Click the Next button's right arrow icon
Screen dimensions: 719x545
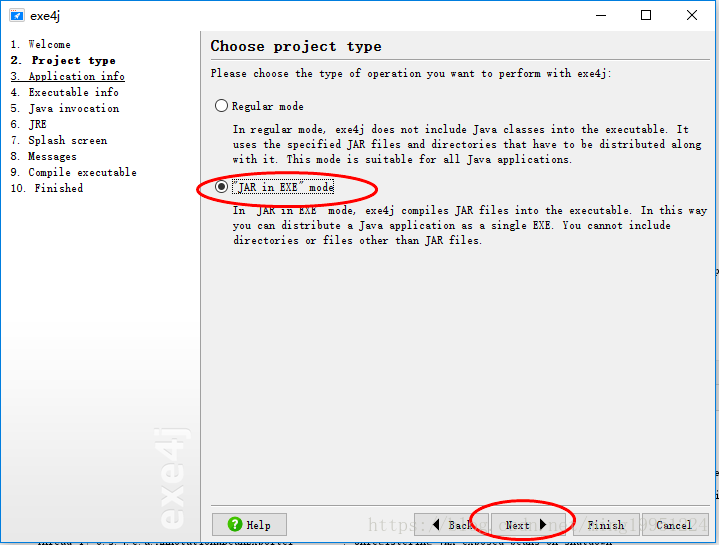543,525
